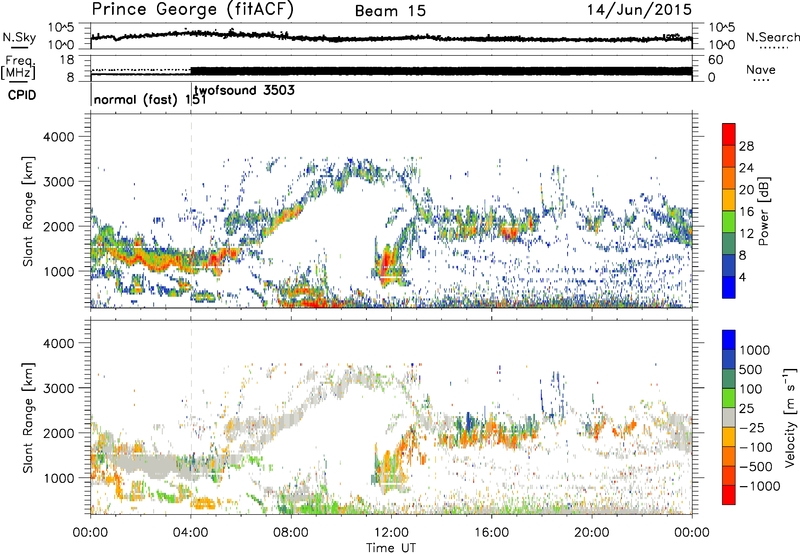Select the "60" Nave axis tick
Image resolution: width=800 pixels, height=554 pixels.
coord(715,60)
